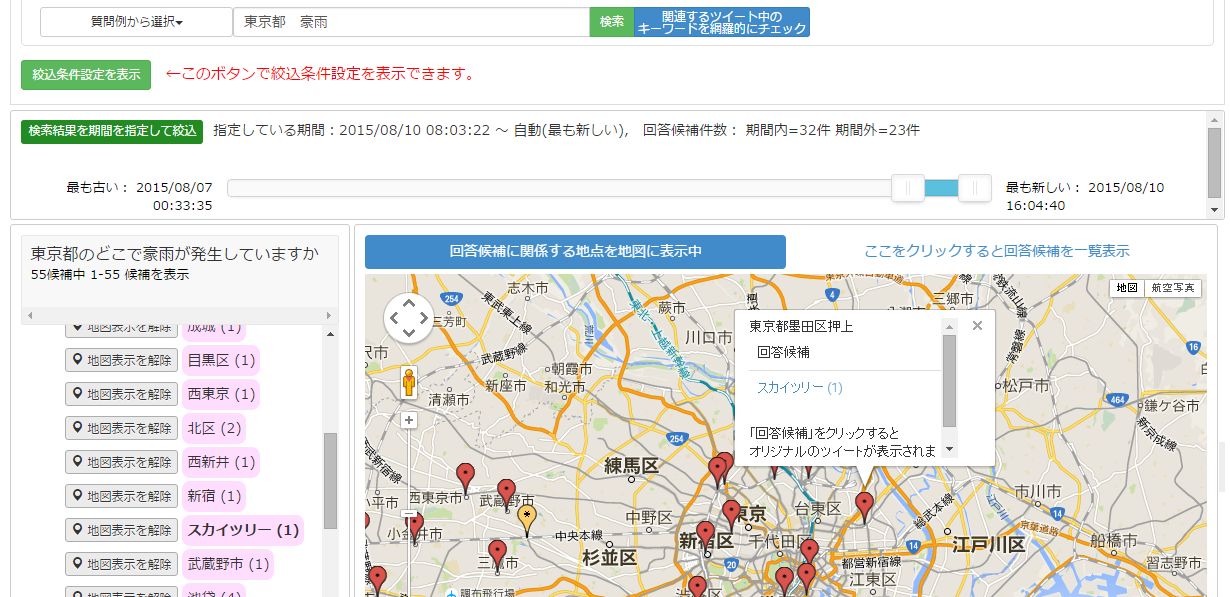
Task: Select the red marker above 武蔵野市 label
Action: pyautogui.click(x=507, y=493)
